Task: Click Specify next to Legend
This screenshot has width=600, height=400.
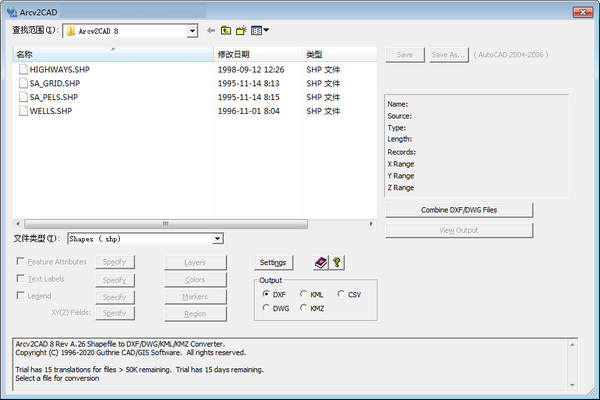Action: tap(115, 297)
